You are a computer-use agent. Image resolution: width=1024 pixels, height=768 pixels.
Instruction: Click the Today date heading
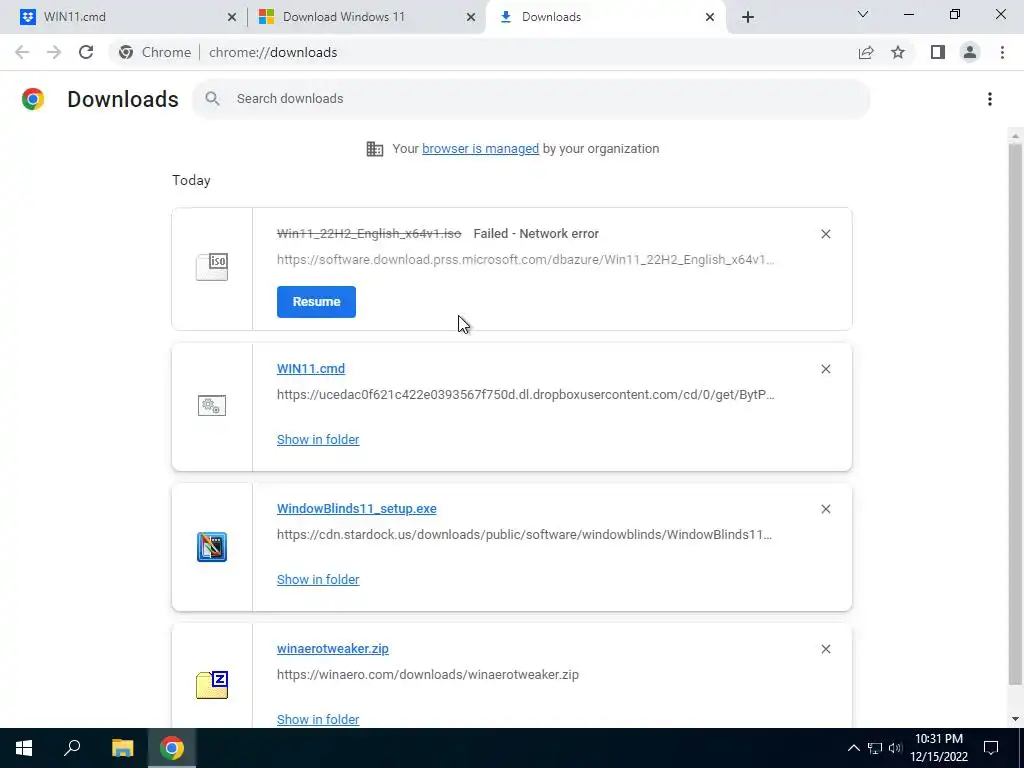point(191,180)
